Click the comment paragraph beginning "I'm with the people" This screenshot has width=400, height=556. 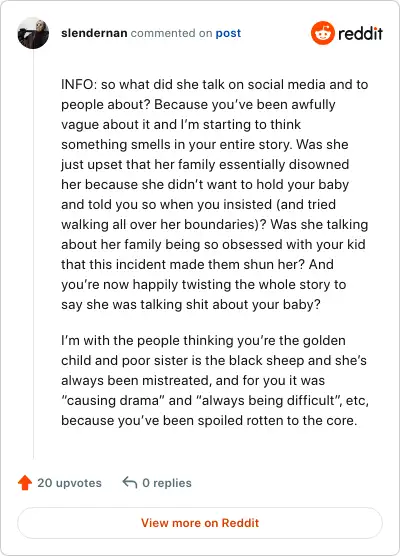click(x=215, y=380)
